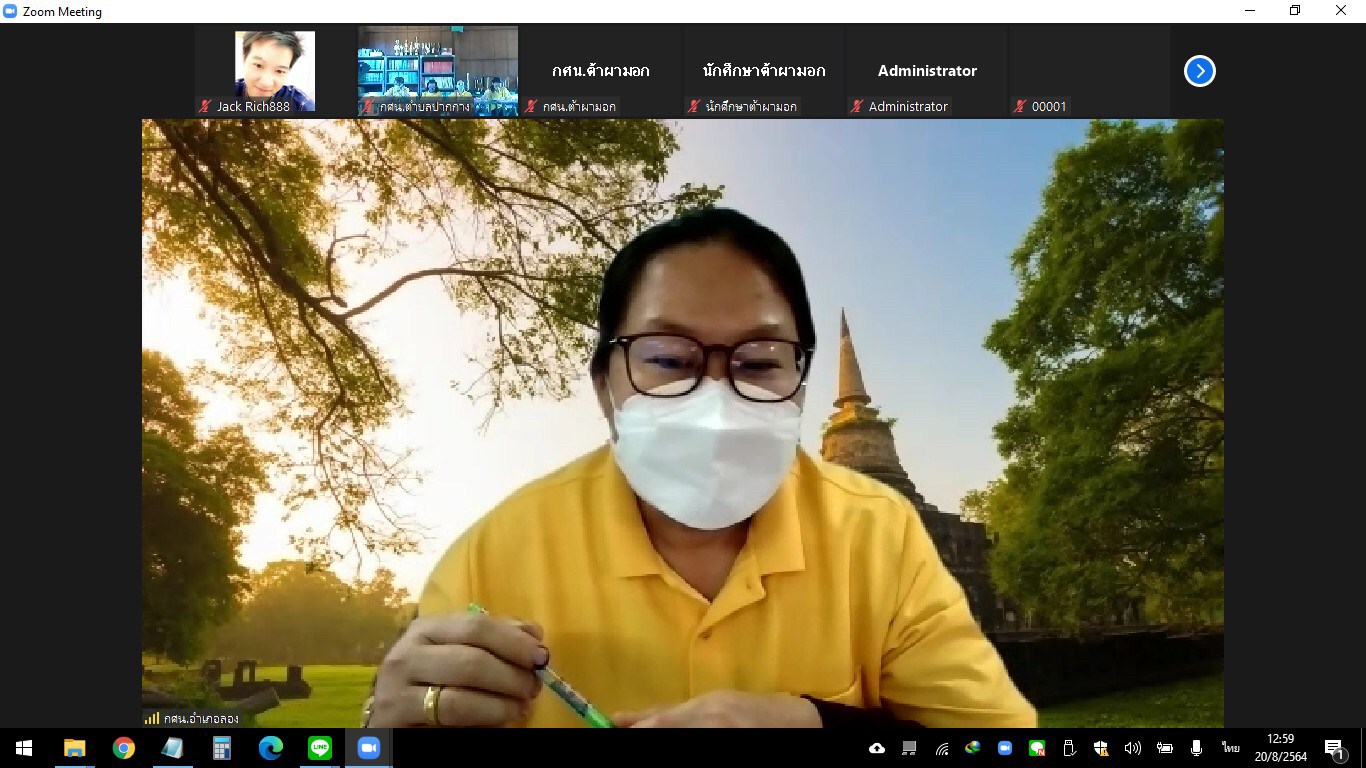This screenshot has height=768, width=1366.
Task: Open the LINE app in taskbar
Action: [320, 748]
